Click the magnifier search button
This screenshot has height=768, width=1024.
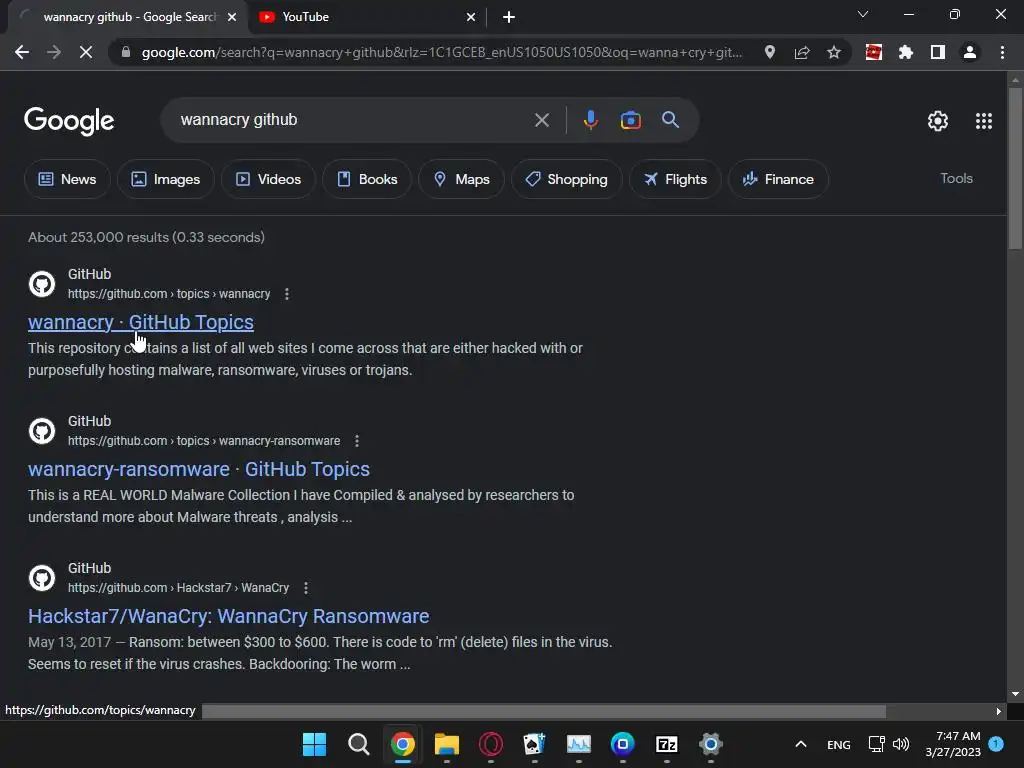[x=670, y=120]
